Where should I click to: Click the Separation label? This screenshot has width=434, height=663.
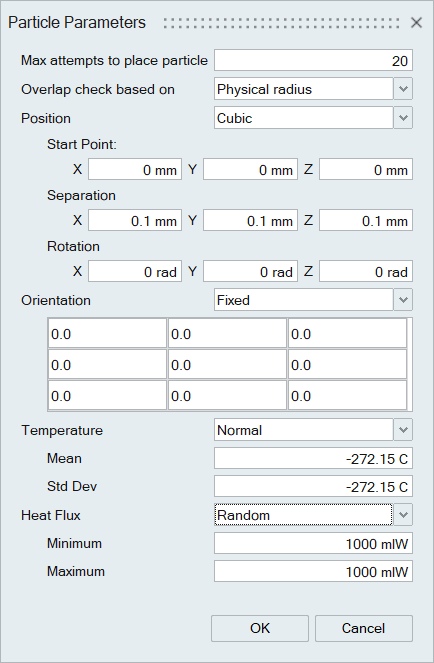(x=81, y=195)
